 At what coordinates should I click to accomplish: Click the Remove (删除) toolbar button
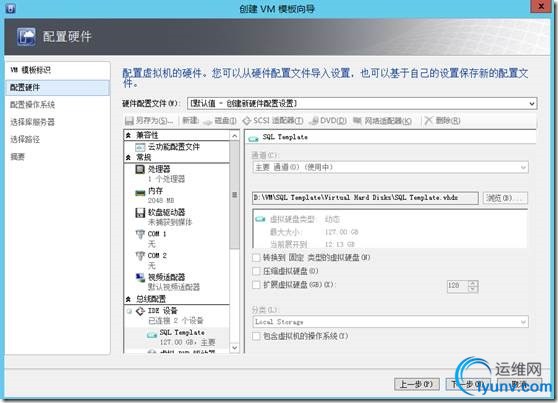[x=442, y=121]
